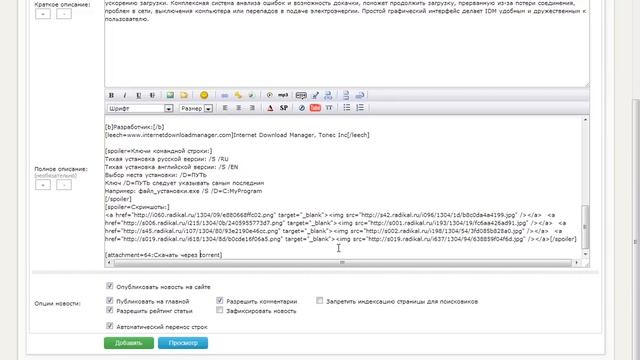Click the '[leech=www.internetdownloadmanager.com]' line
640x360 pixels.
coord(237,135)
